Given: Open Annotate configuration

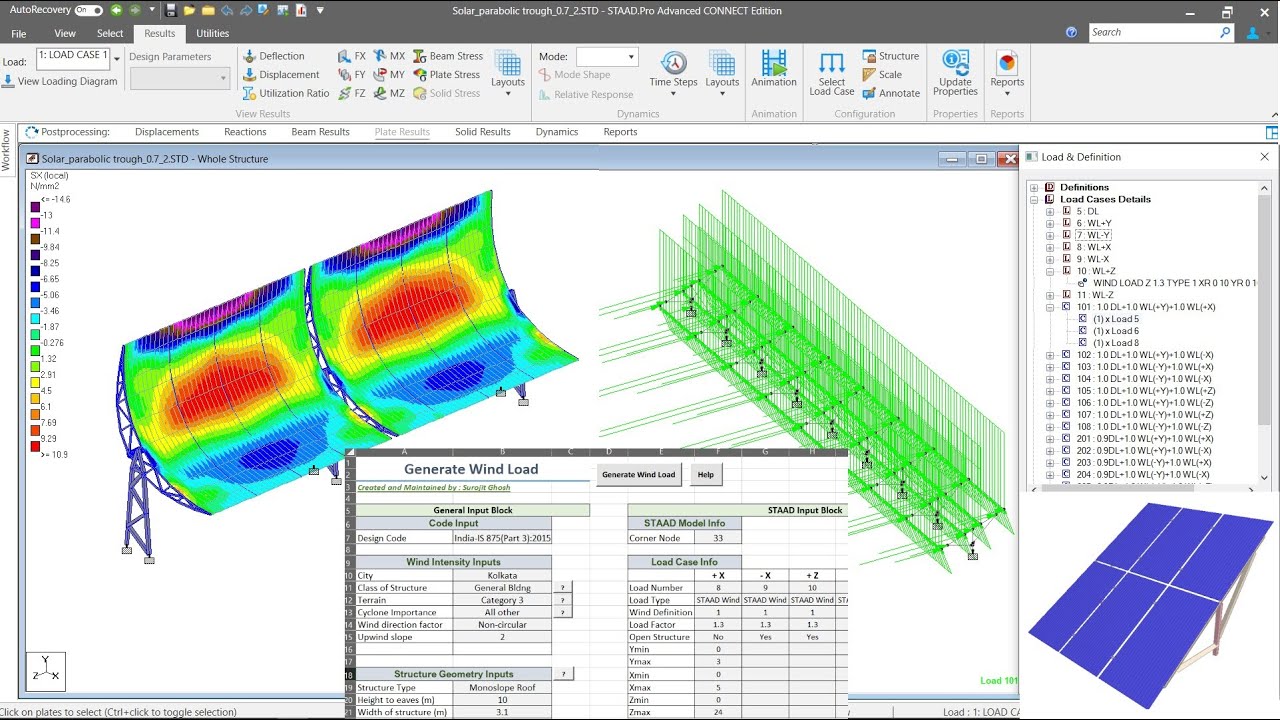Looking at the screenshot, I should pyautogui.click(x=890, y=93).
